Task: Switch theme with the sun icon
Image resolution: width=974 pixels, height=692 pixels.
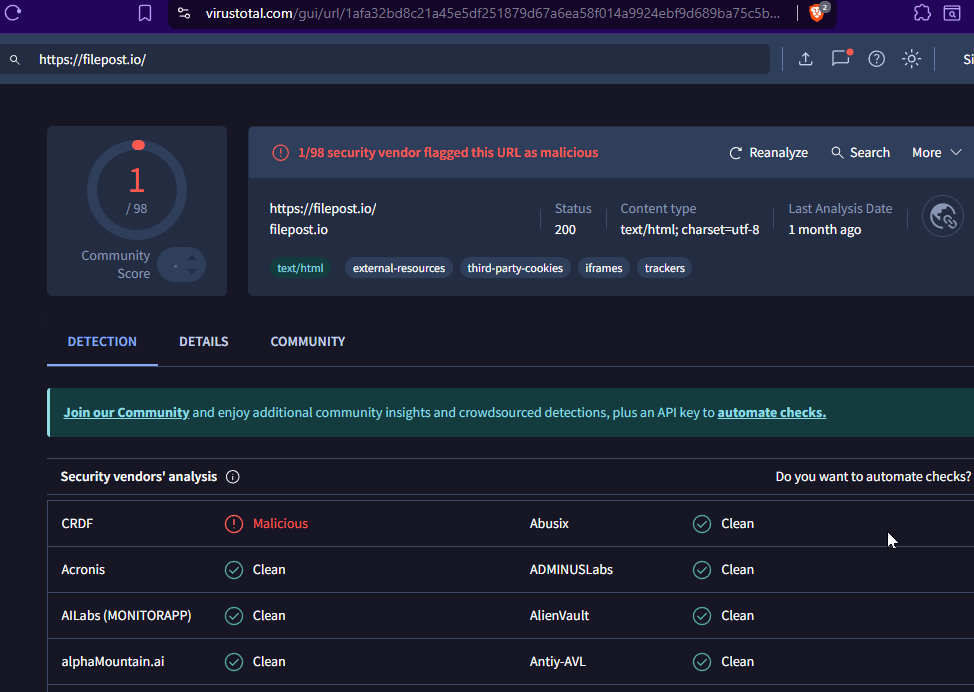Action: tap(911, 59)
